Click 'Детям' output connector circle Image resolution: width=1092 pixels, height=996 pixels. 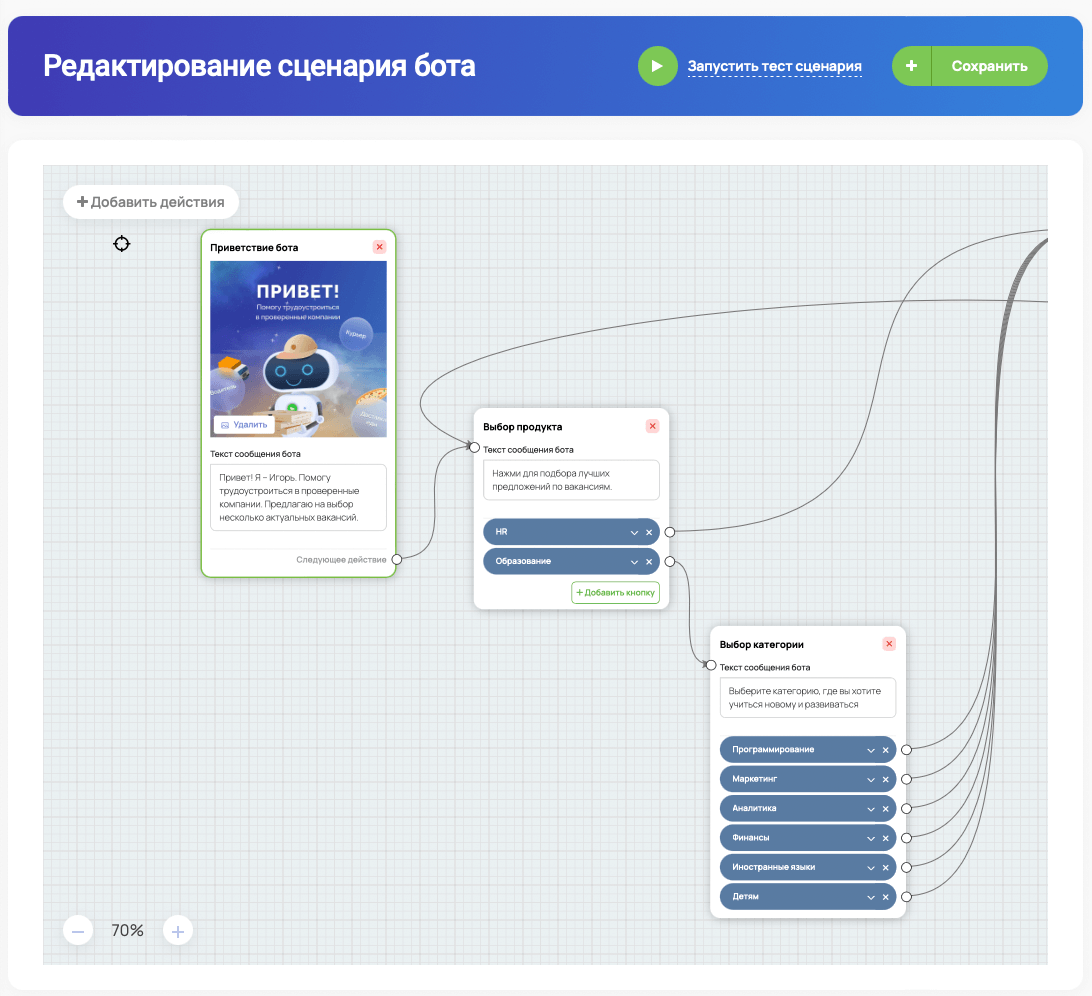[907, 897]
